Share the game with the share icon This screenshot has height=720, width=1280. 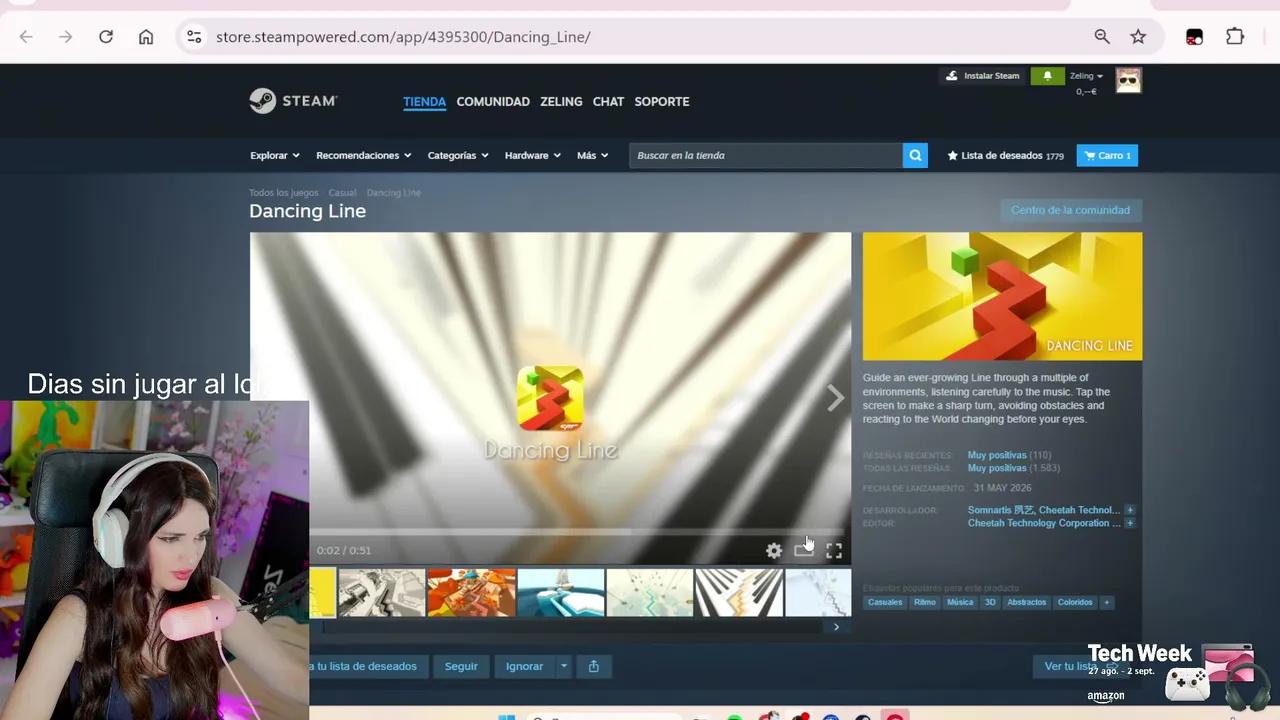click(594, 666)
